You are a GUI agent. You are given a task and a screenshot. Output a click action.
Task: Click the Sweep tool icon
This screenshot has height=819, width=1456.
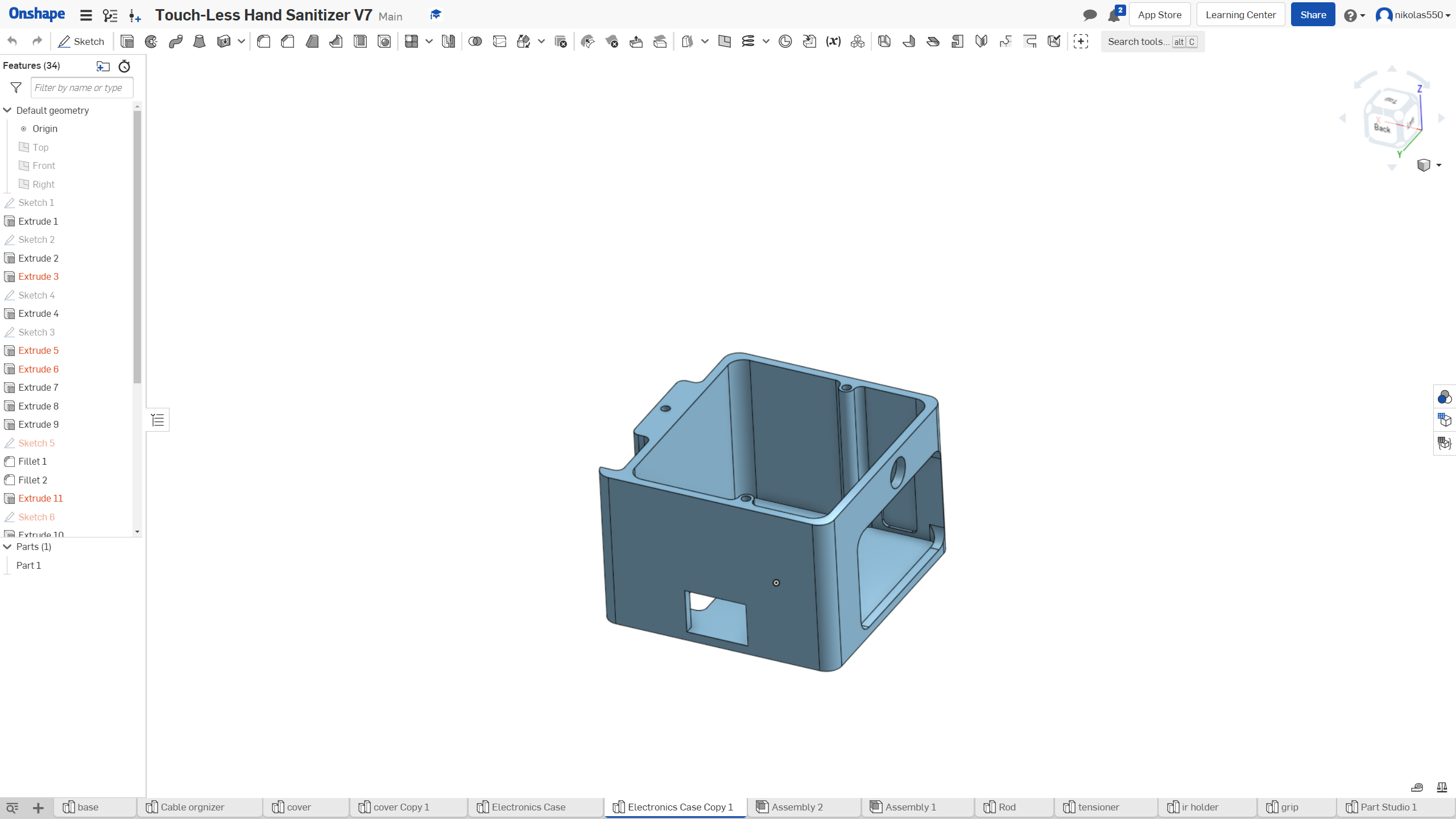click(175, 42)
